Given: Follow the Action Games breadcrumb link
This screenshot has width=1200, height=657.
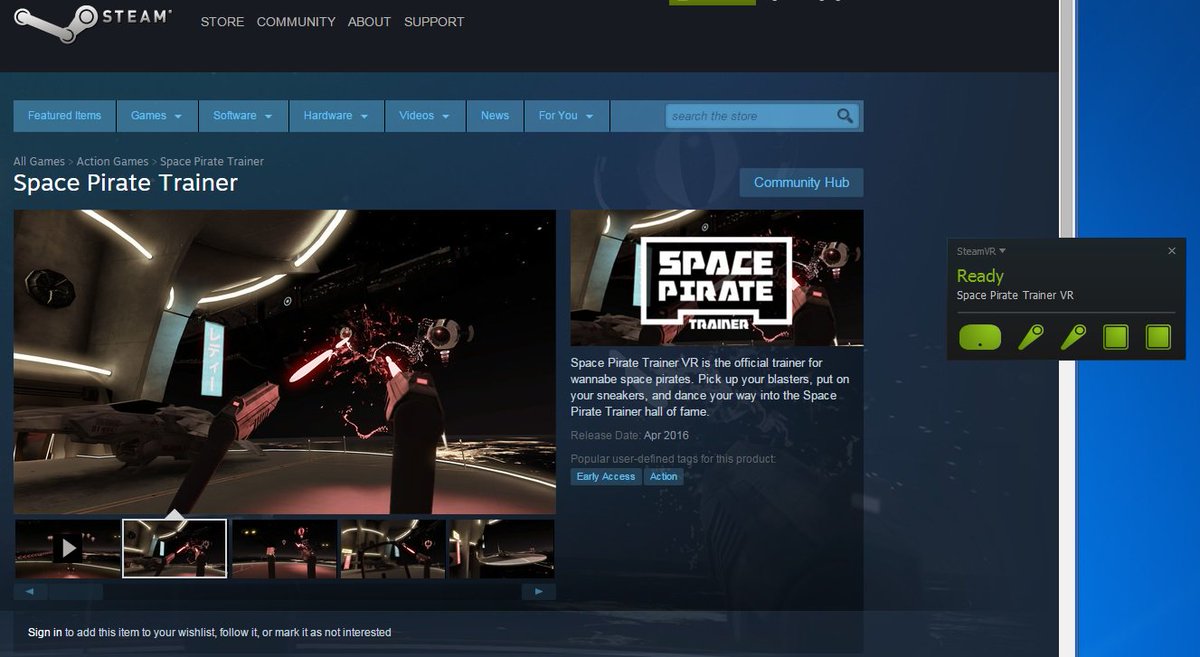Looking at the screenshot, I should tap(112, 161).
